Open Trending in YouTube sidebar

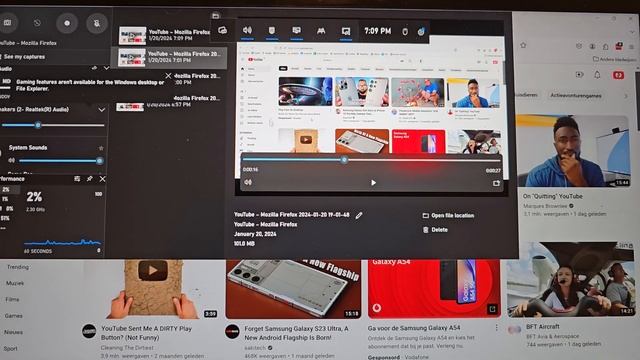(18, 267)
